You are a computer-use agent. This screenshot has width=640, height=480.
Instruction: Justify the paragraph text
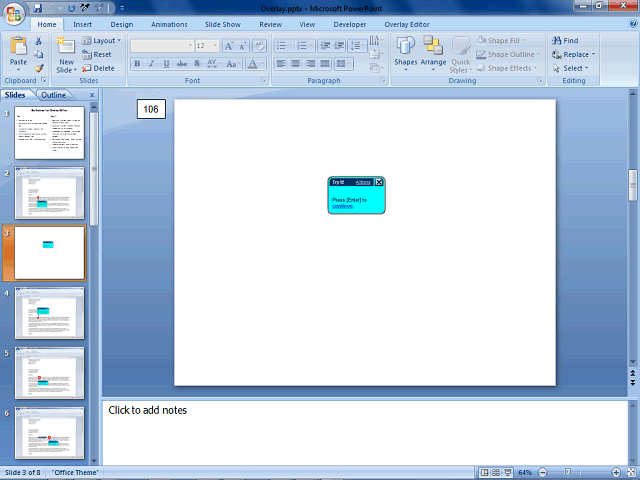pos(325,64)
